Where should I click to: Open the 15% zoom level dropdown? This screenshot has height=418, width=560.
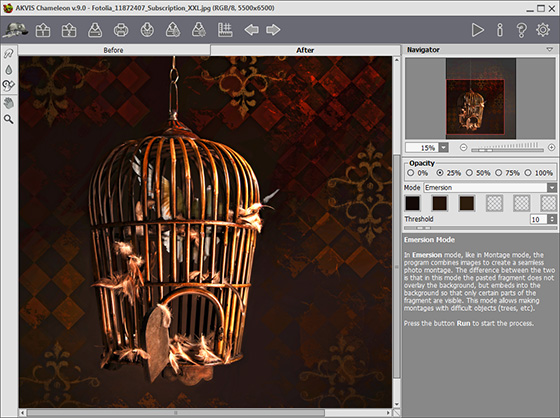[x=444, y=148]
